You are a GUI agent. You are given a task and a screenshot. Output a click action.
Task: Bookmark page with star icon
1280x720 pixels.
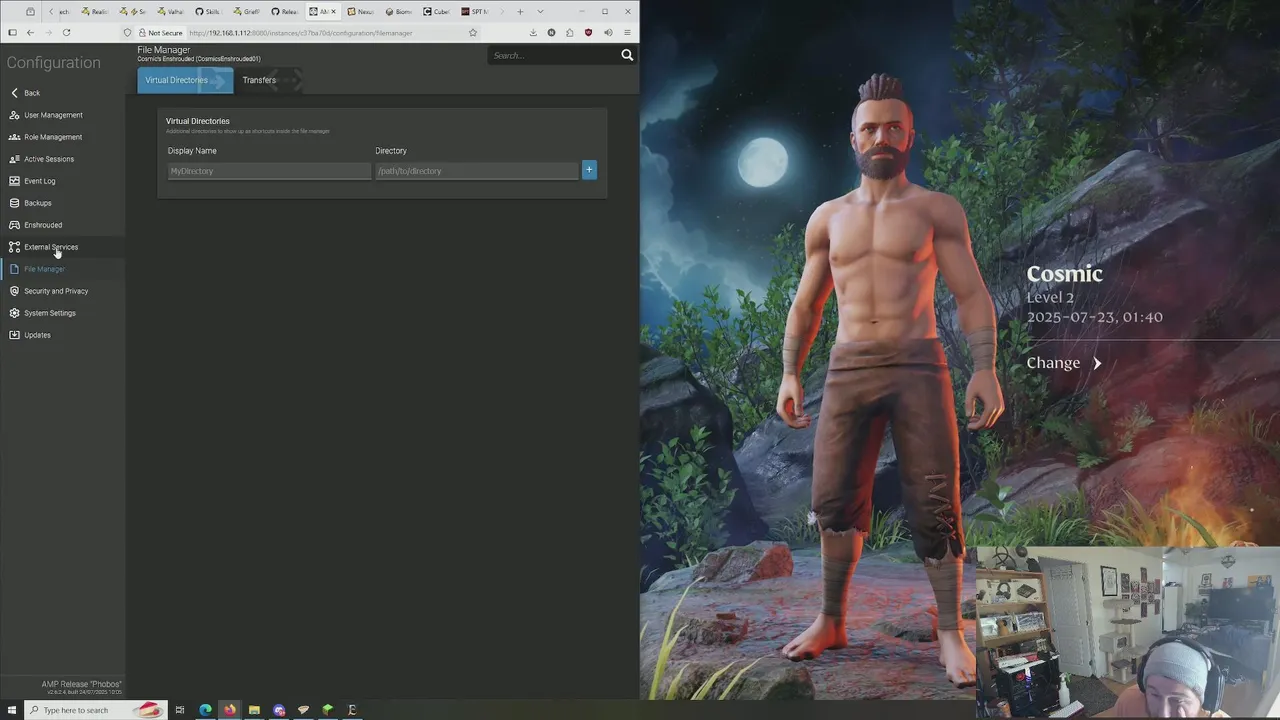pos(473,32)
